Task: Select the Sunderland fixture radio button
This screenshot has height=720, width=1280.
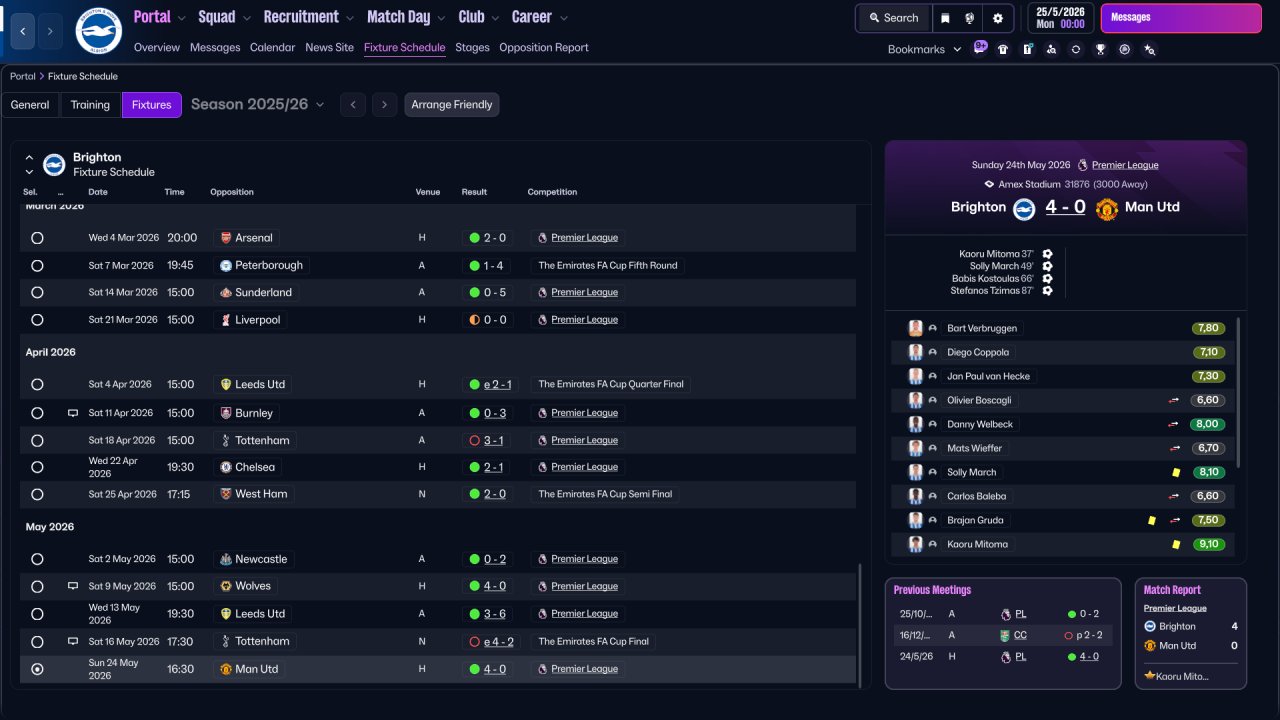Action: coord(37,293)
